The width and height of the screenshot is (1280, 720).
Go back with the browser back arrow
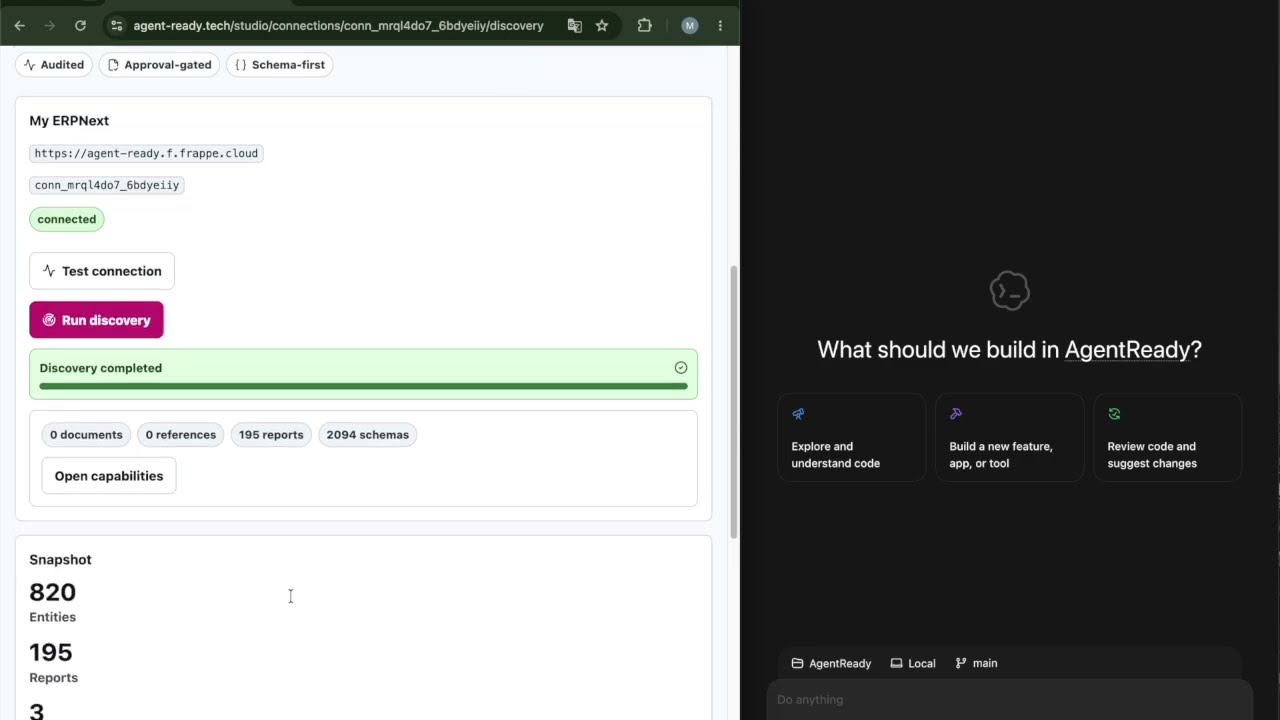(x=19, y=26)
